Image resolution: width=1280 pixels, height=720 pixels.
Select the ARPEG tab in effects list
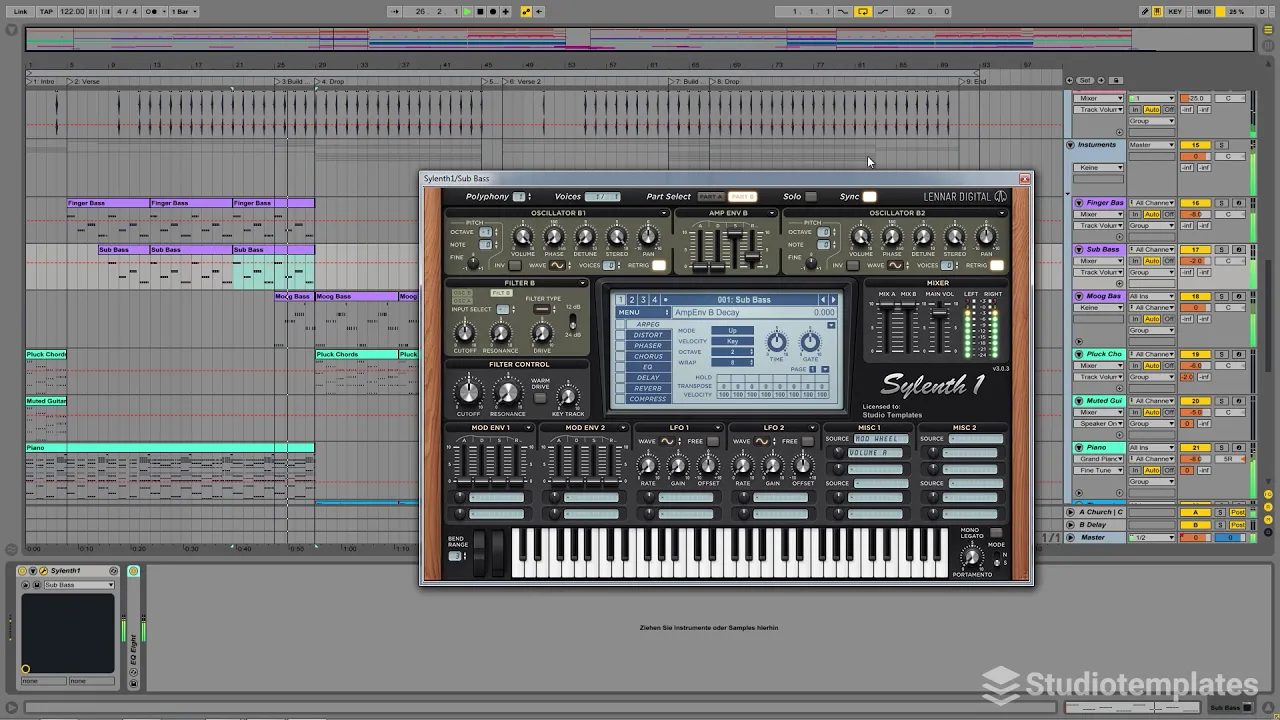(x=648, y=324)
